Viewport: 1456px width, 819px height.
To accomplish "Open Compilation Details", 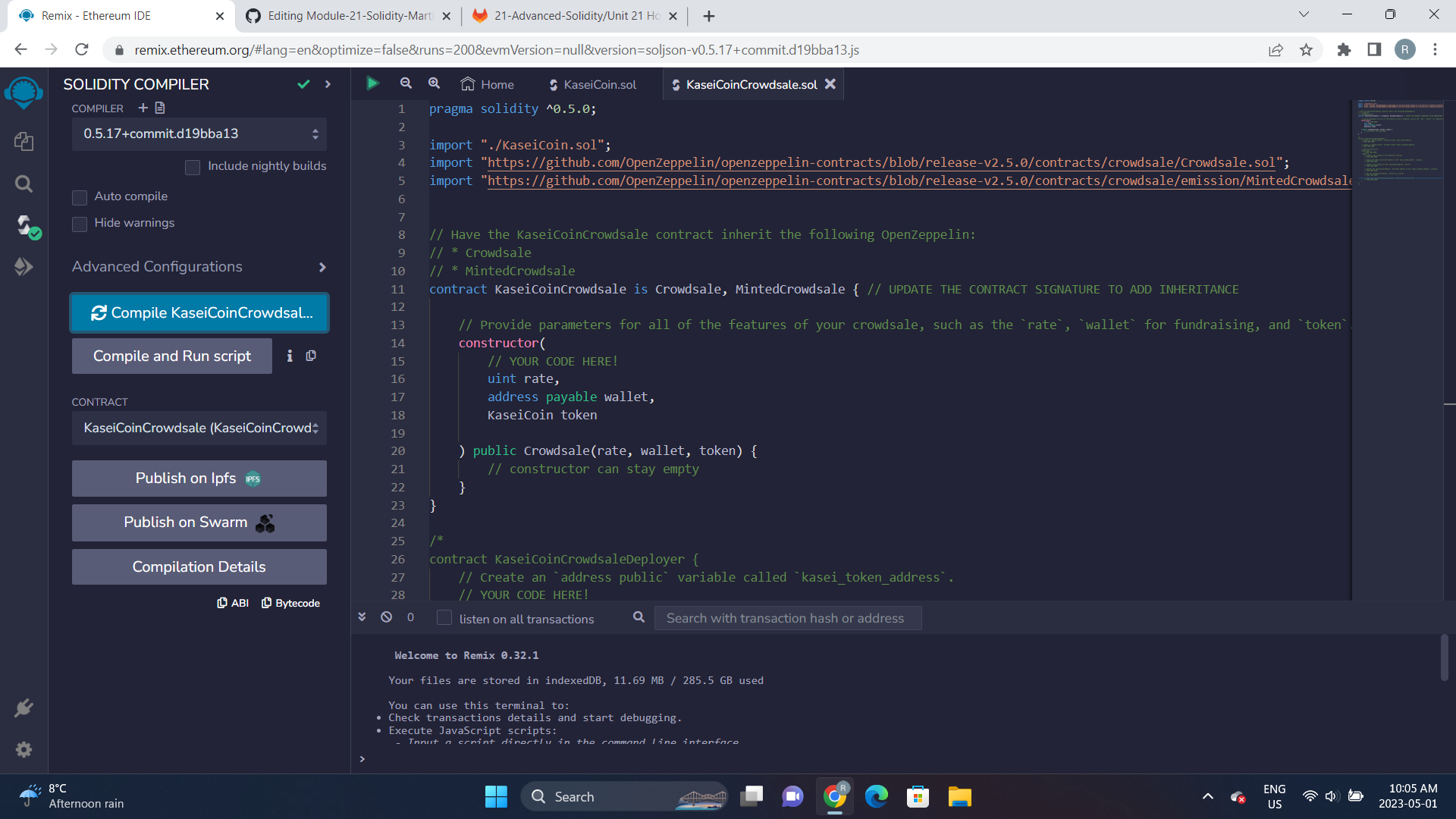I will tap(199, 567).
